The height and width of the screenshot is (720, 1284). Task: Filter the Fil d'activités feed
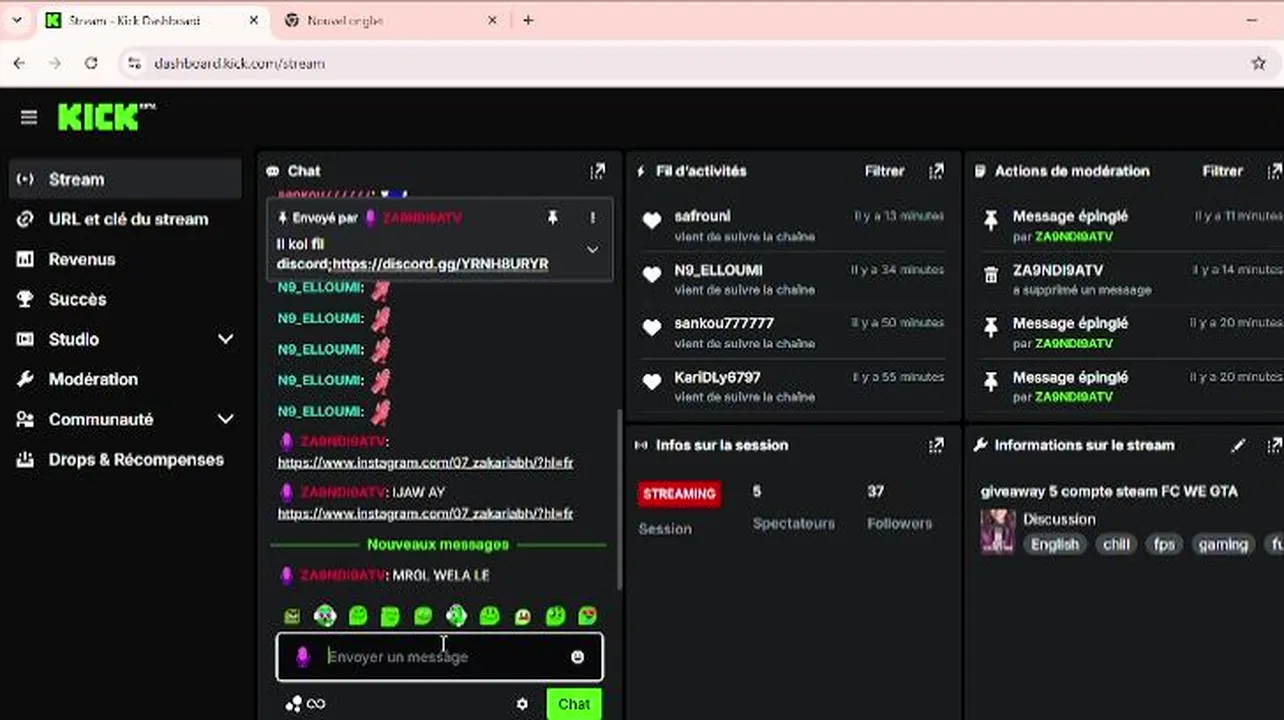tap(884, 171)
